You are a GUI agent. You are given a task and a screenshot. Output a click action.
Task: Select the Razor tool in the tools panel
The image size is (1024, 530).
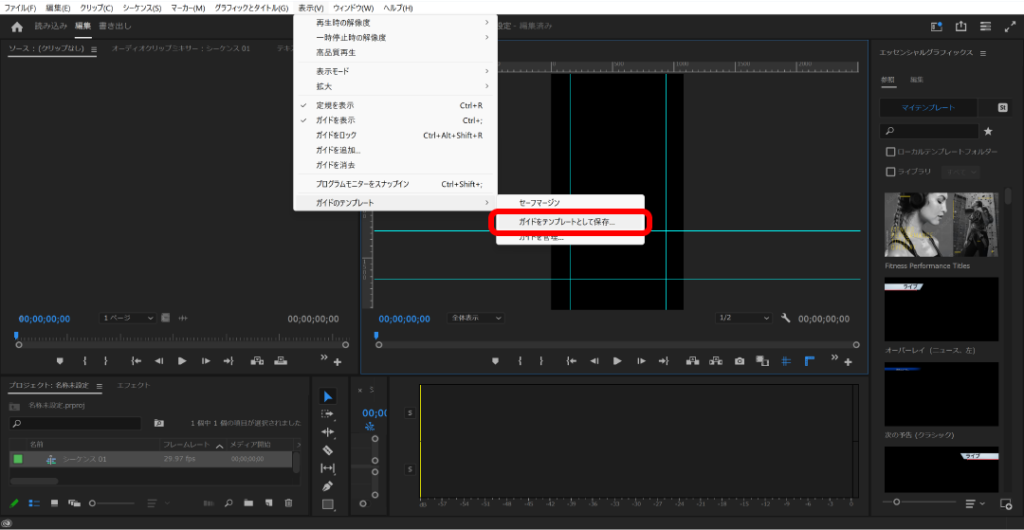pyautogui.click(x=328, y=450)
